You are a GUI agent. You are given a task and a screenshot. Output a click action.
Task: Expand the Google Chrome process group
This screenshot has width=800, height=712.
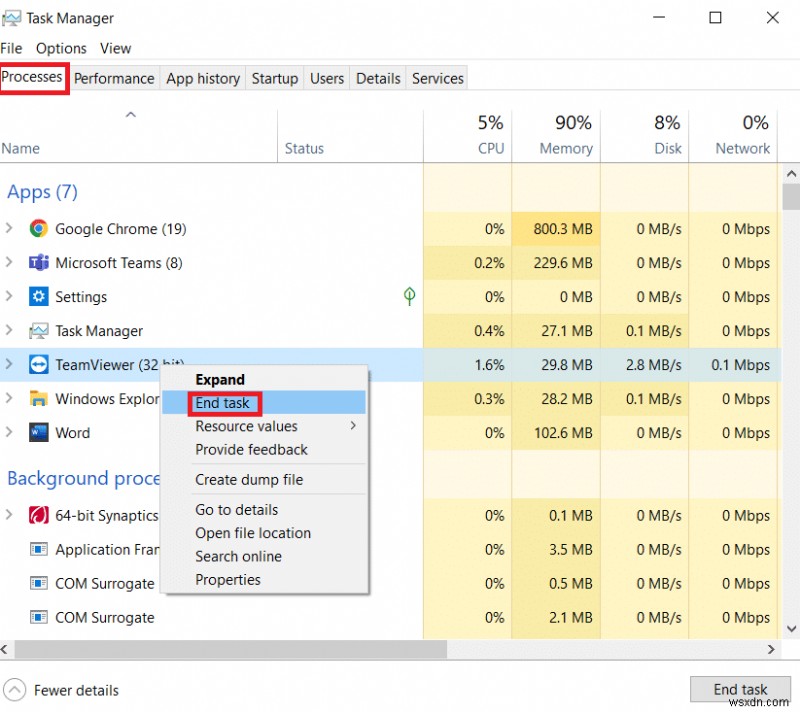click(10, 228)
